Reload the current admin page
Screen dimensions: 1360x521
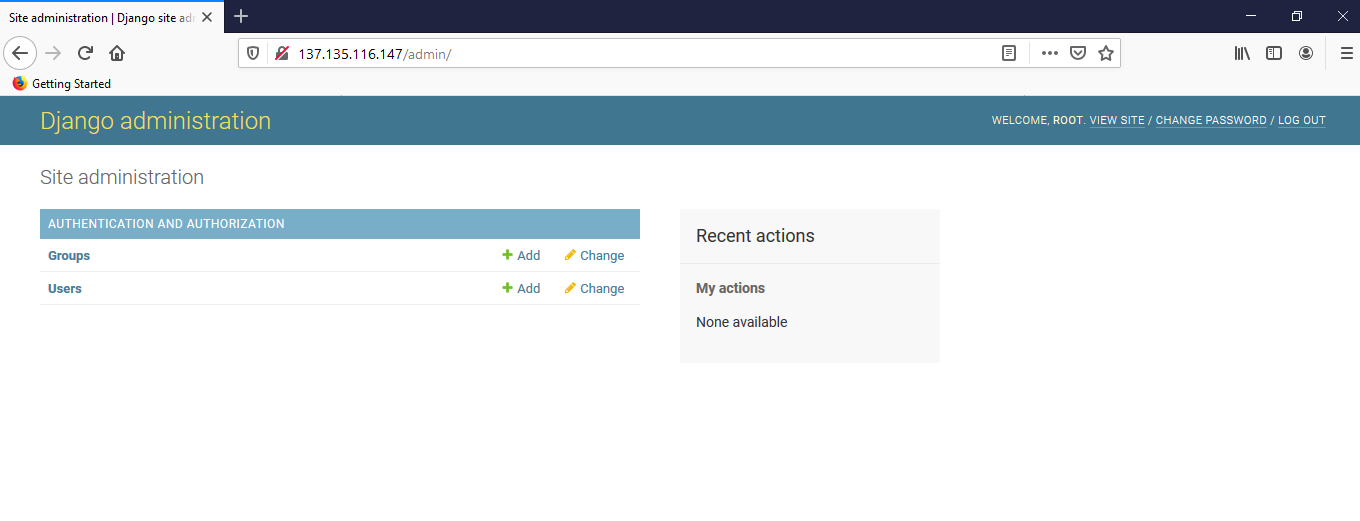pyautogui.click(x=85, y=53)
